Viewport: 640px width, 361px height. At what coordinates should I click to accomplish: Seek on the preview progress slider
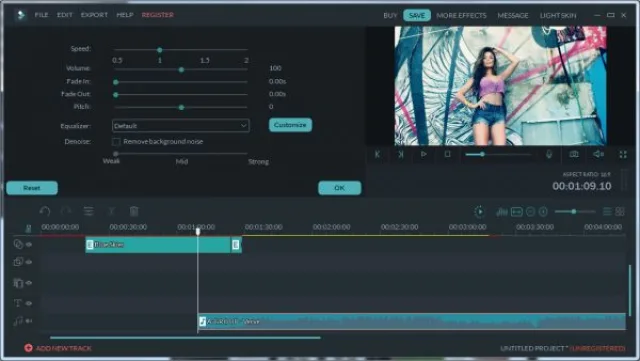(x=498, y=154)
